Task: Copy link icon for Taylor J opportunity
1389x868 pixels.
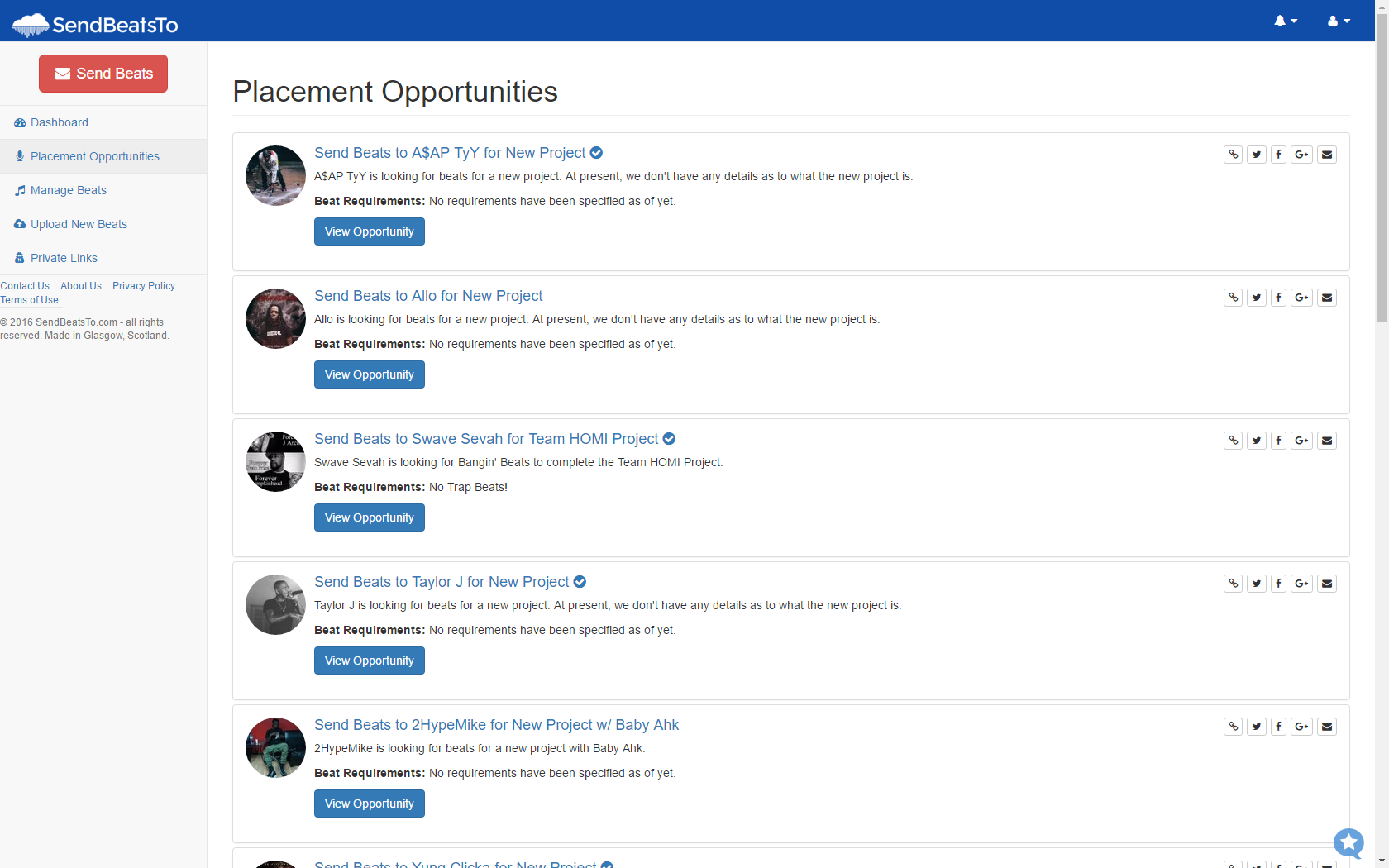Action: pyautogui.click(x=1234, y=584)
